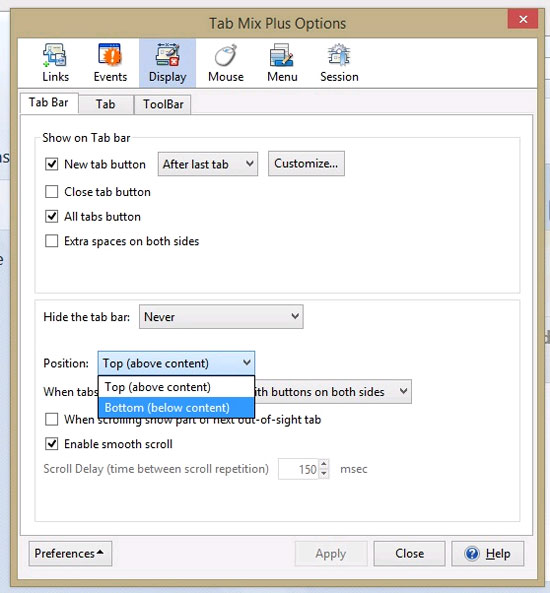
Task: Open the Preferences button menu
Action: (70, 554)
